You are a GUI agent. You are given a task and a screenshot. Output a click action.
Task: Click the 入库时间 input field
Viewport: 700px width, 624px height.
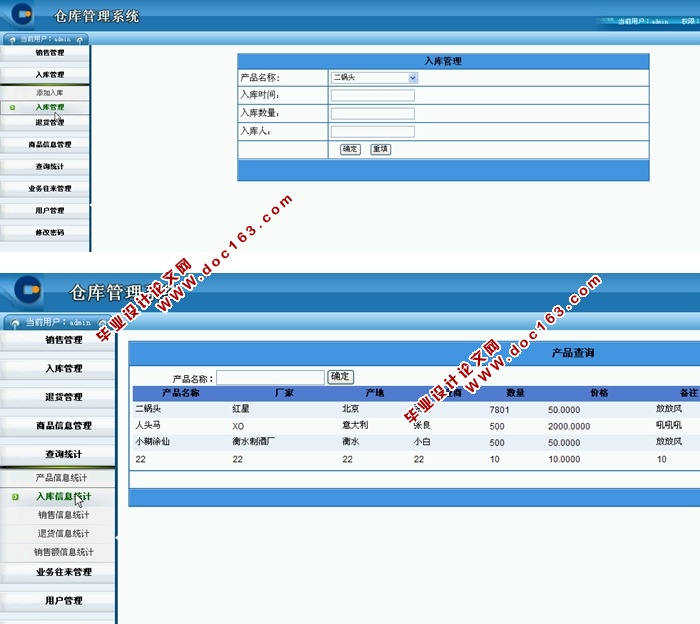tap(373, 95)
